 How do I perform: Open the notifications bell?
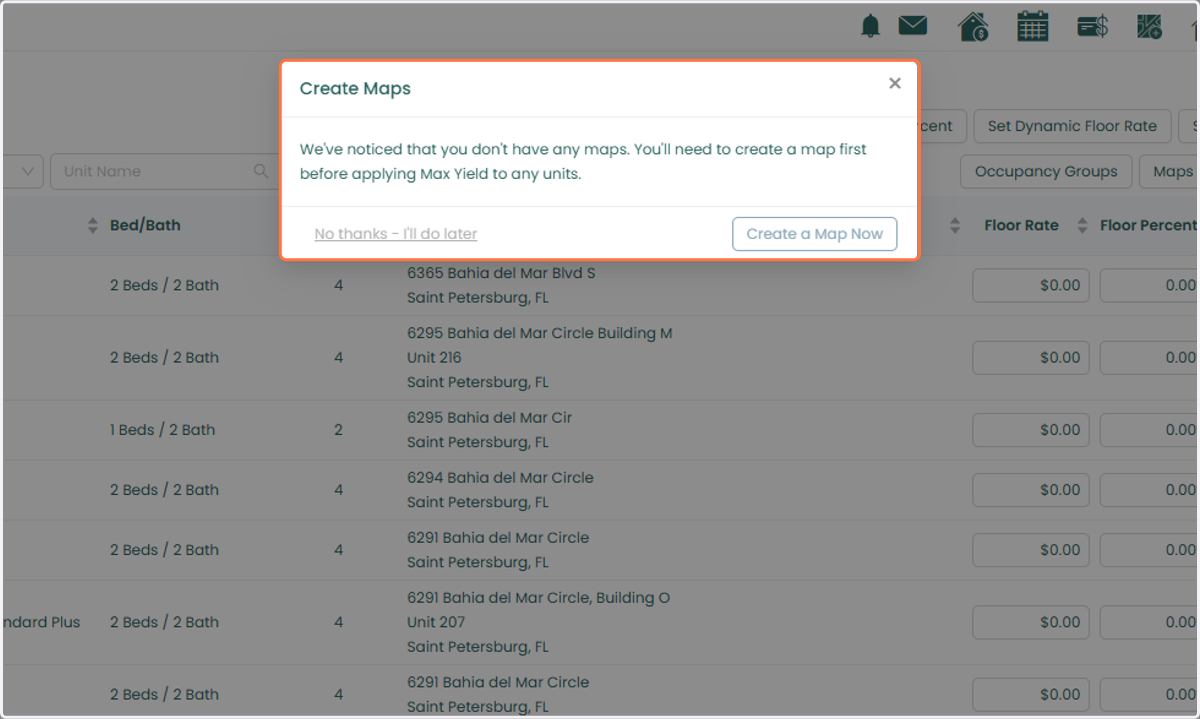click(x=871, y=27)
